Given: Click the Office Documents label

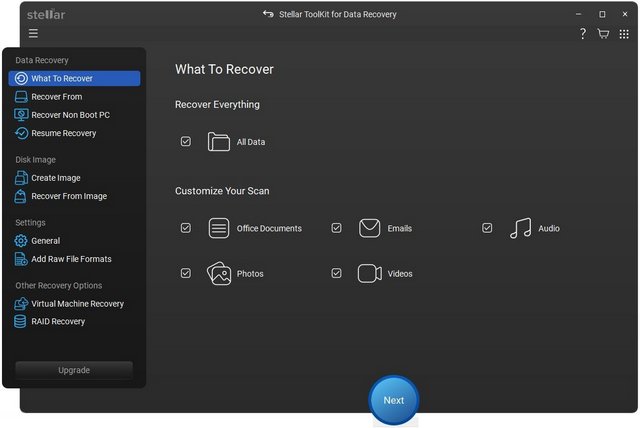Looking at the screenshot, I should pos(269,228).
